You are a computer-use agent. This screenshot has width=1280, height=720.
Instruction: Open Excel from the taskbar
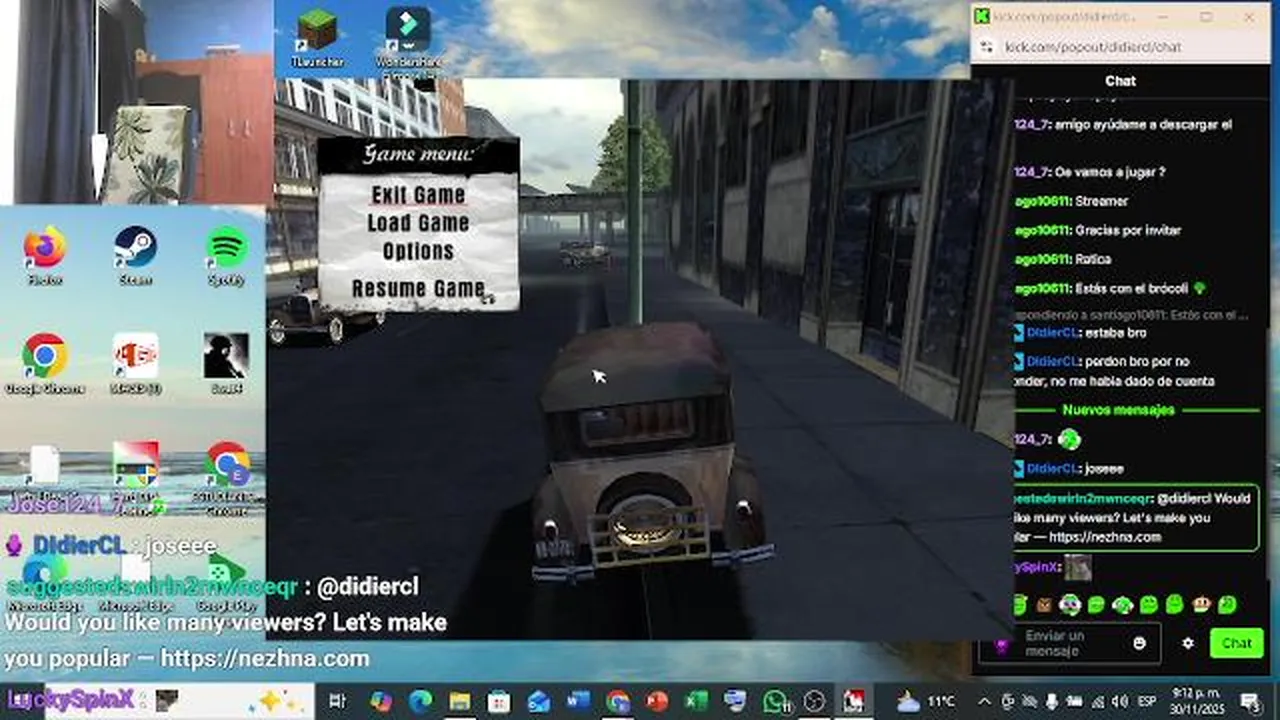[696, 701]
